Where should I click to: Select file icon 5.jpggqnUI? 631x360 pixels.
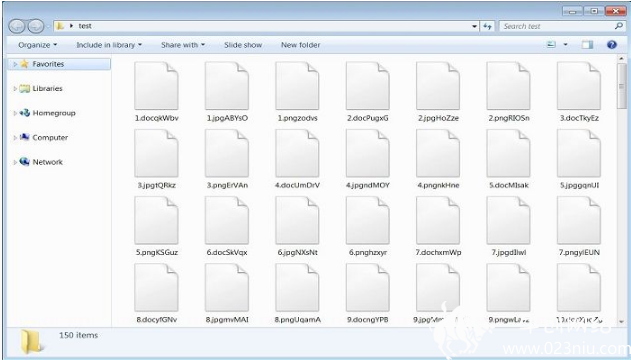point(579,153)
